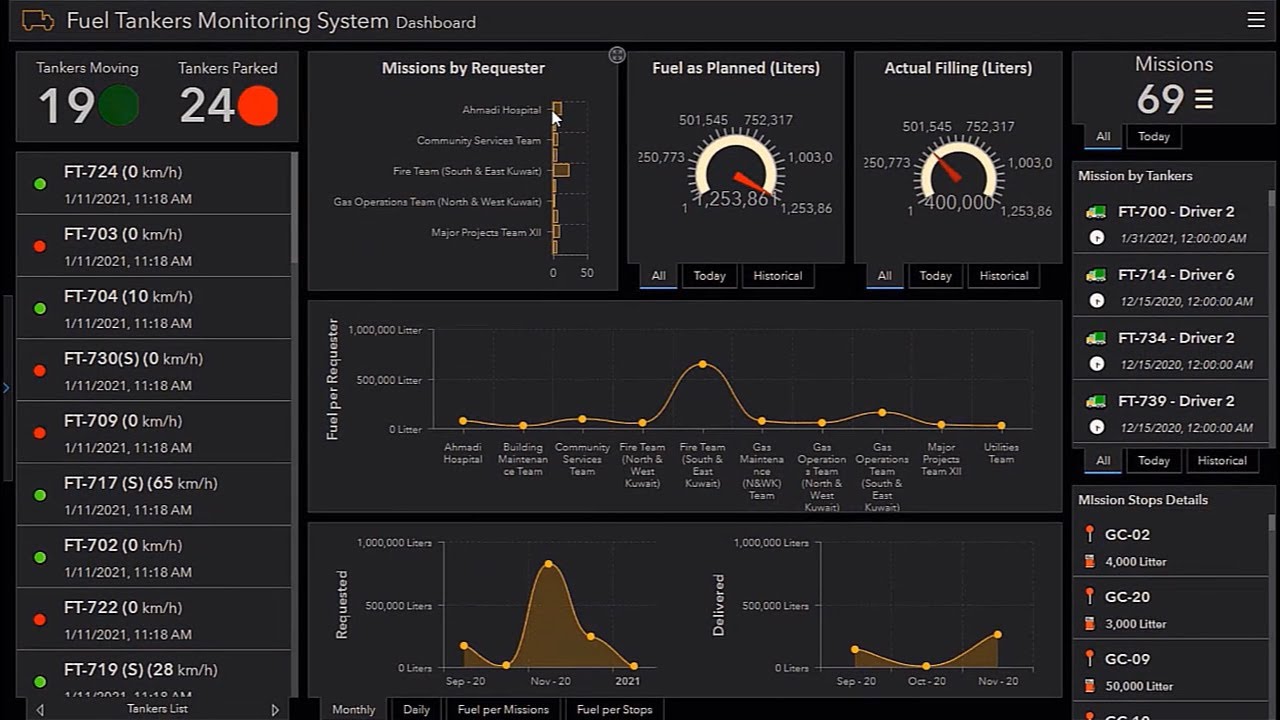Click the green Tankers Moving indicator
1280x720 pixels.
click(120, 106)
